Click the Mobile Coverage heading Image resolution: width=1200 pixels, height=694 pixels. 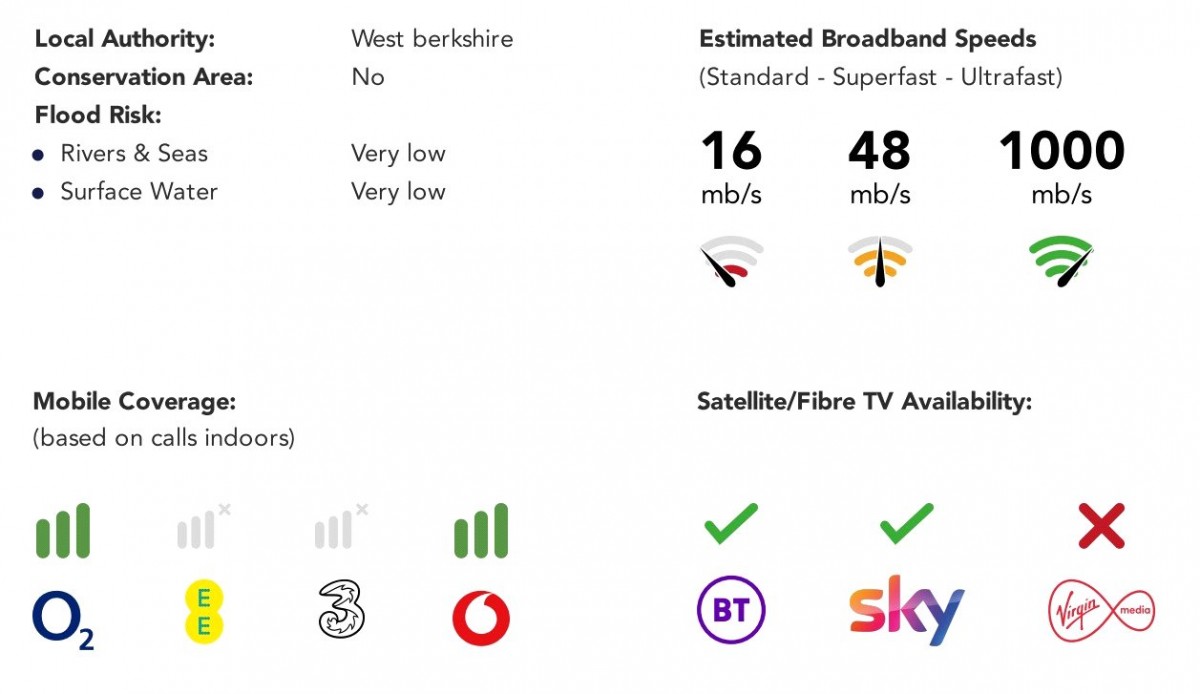tap(135, 401)
